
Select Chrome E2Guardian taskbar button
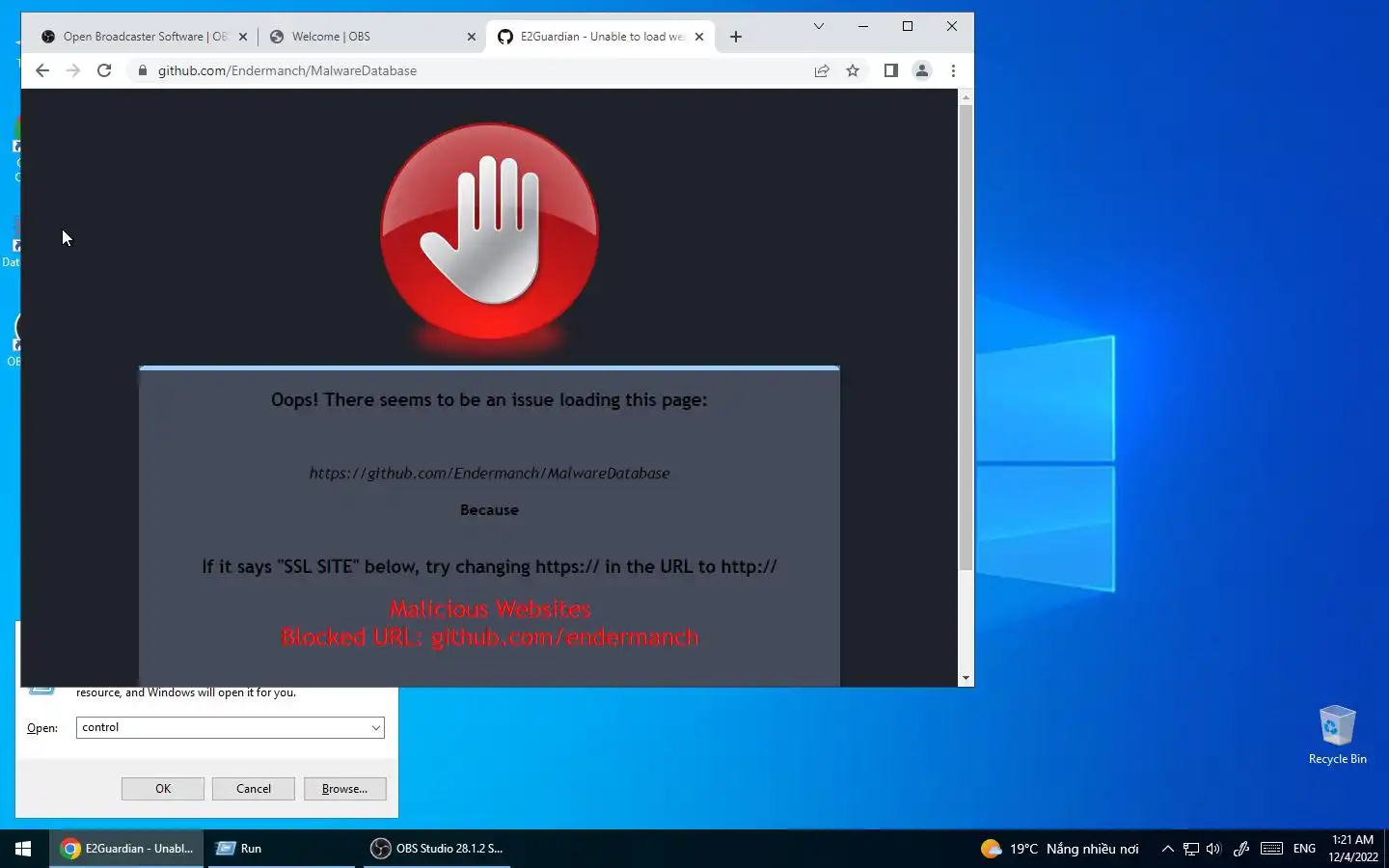[126, 849]
